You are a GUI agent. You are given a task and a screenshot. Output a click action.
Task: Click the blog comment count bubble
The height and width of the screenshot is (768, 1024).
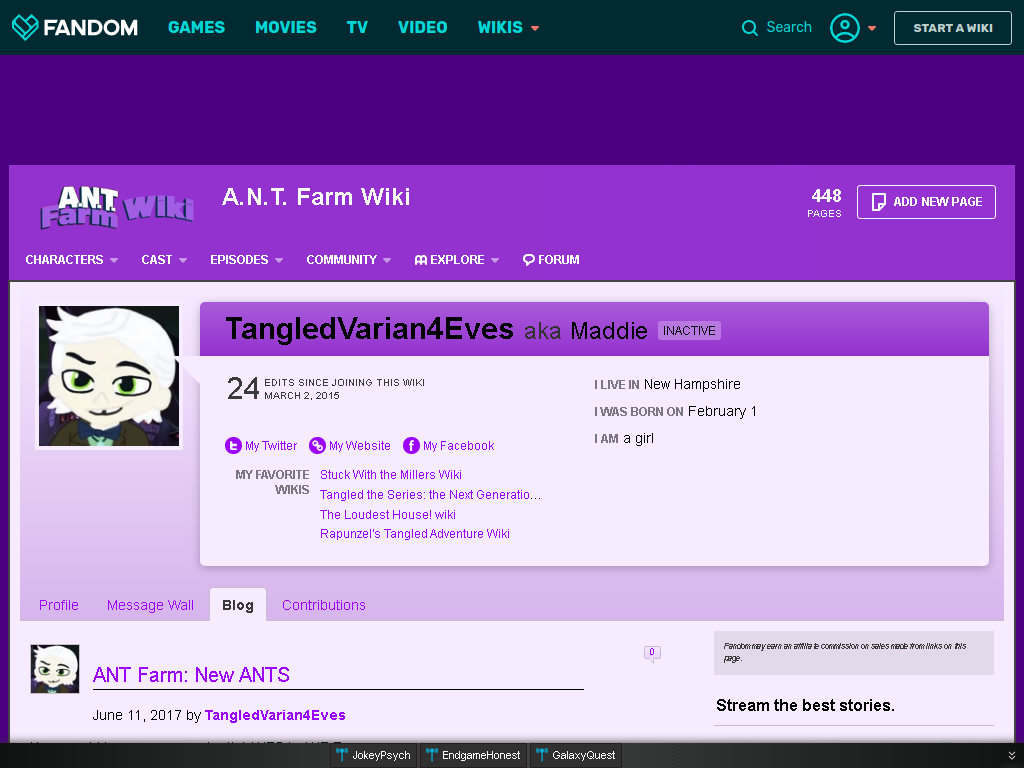[652, 654]
